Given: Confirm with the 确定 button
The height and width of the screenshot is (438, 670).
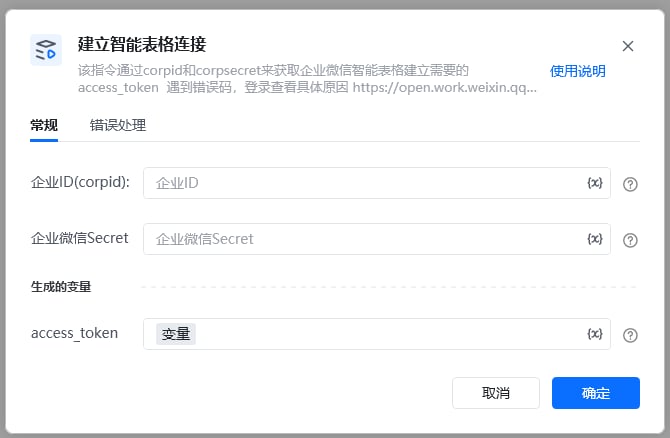Looking at the screenshot, I should tap(596, 393).
